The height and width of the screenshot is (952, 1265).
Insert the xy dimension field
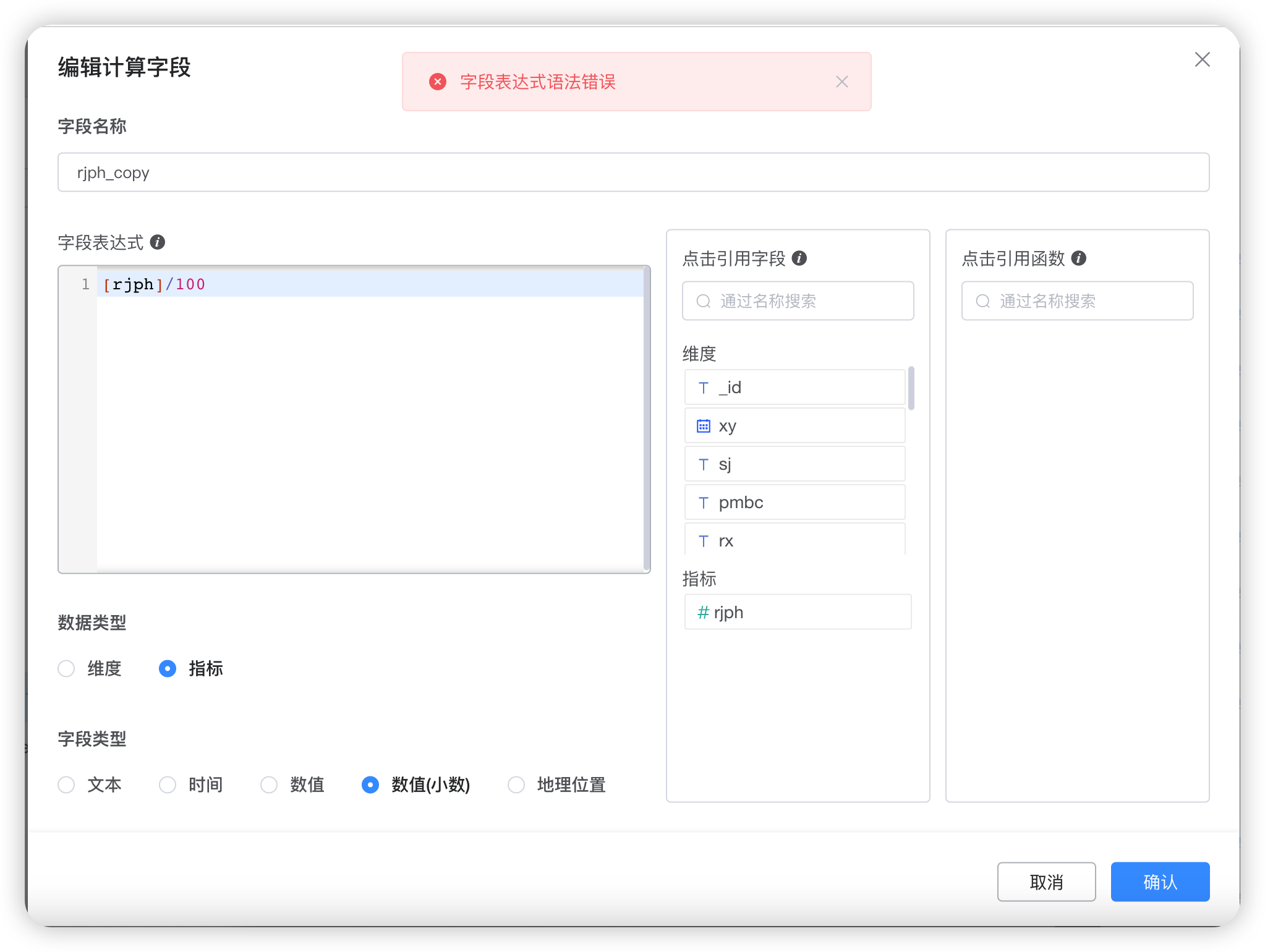(x=794, y=426)
